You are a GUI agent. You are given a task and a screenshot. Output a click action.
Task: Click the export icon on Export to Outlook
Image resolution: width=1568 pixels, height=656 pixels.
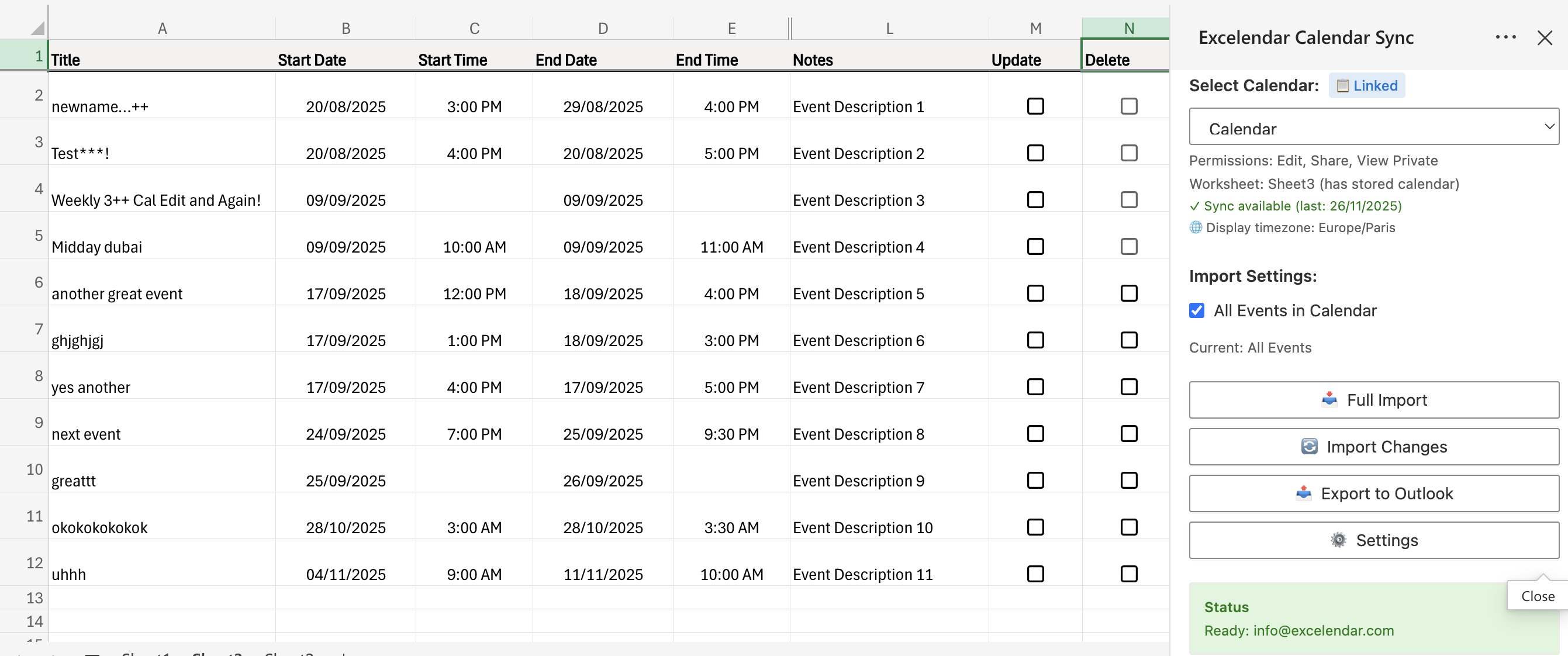(1303, 493)
